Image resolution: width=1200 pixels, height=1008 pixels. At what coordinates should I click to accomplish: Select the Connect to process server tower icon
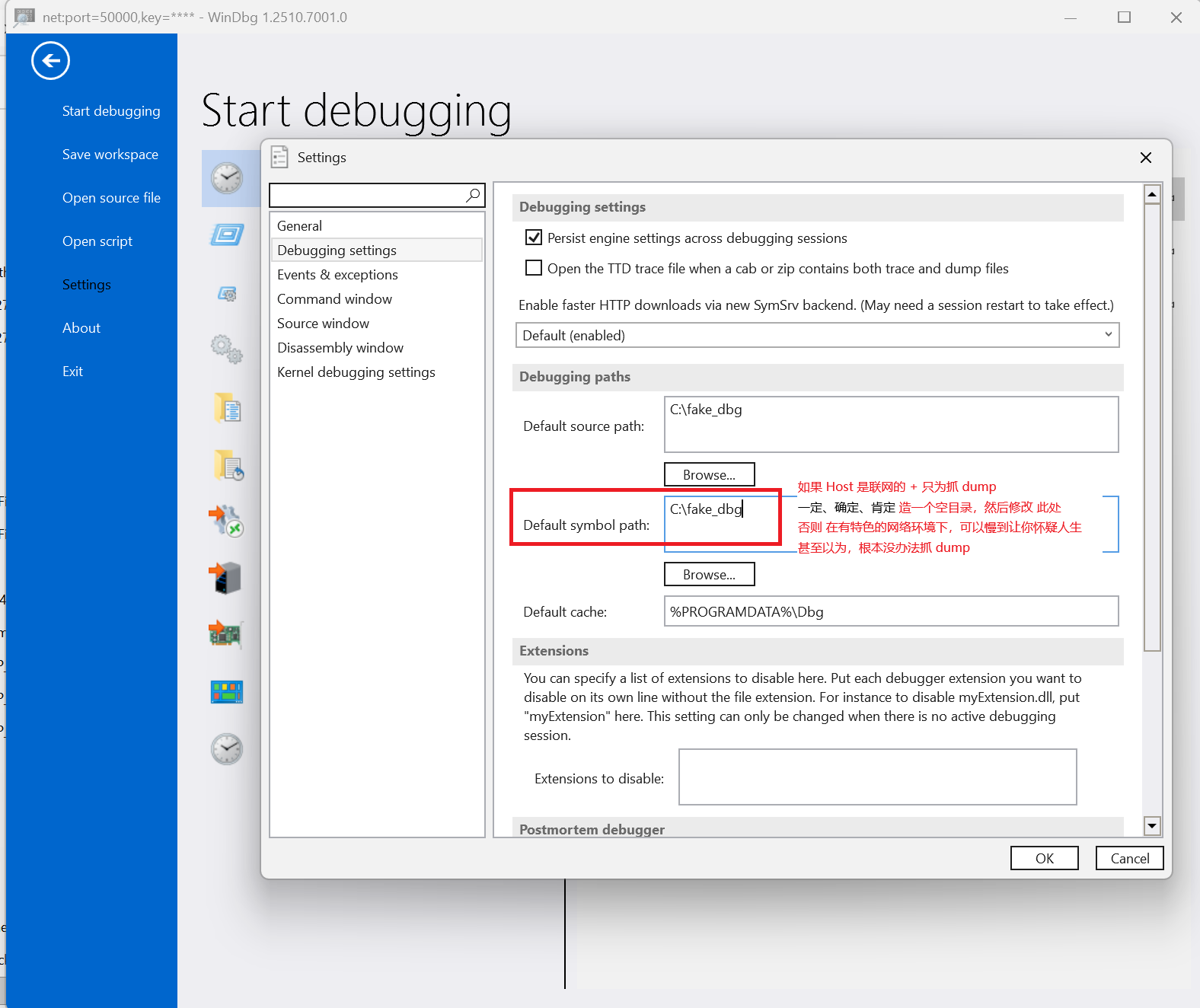click(225, 578)
